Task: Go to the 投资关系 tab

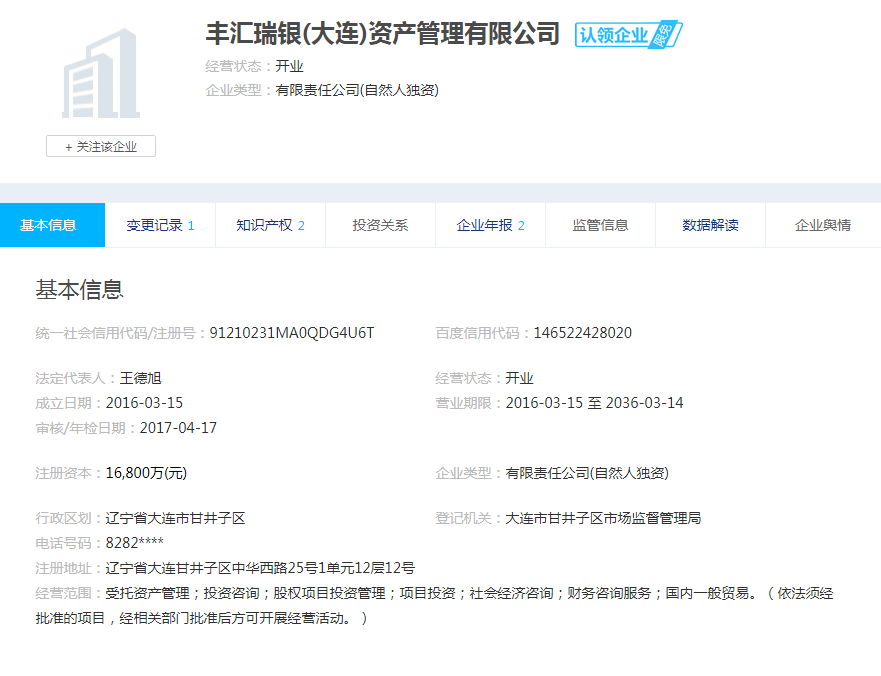Action: (x=380, y=225)
